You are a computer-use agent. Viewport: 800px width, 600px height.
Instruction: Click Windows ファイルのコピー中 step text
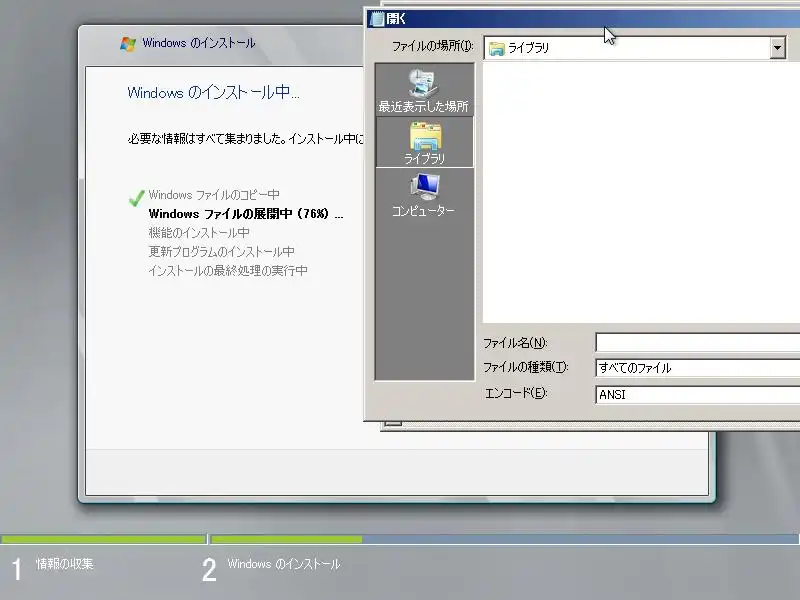pyautogui.click(x=214, y=195)
